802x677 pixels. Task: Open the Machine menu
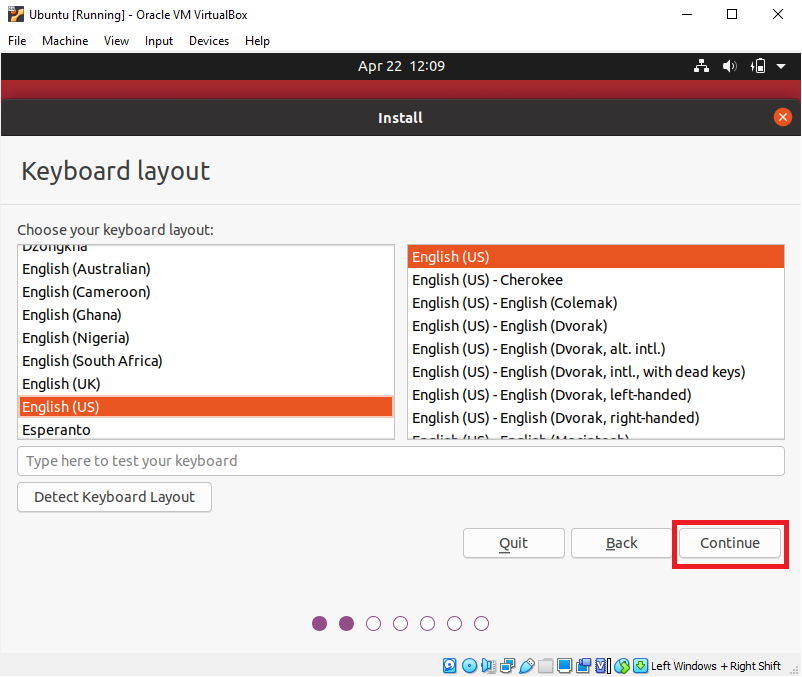pos(65,41)
